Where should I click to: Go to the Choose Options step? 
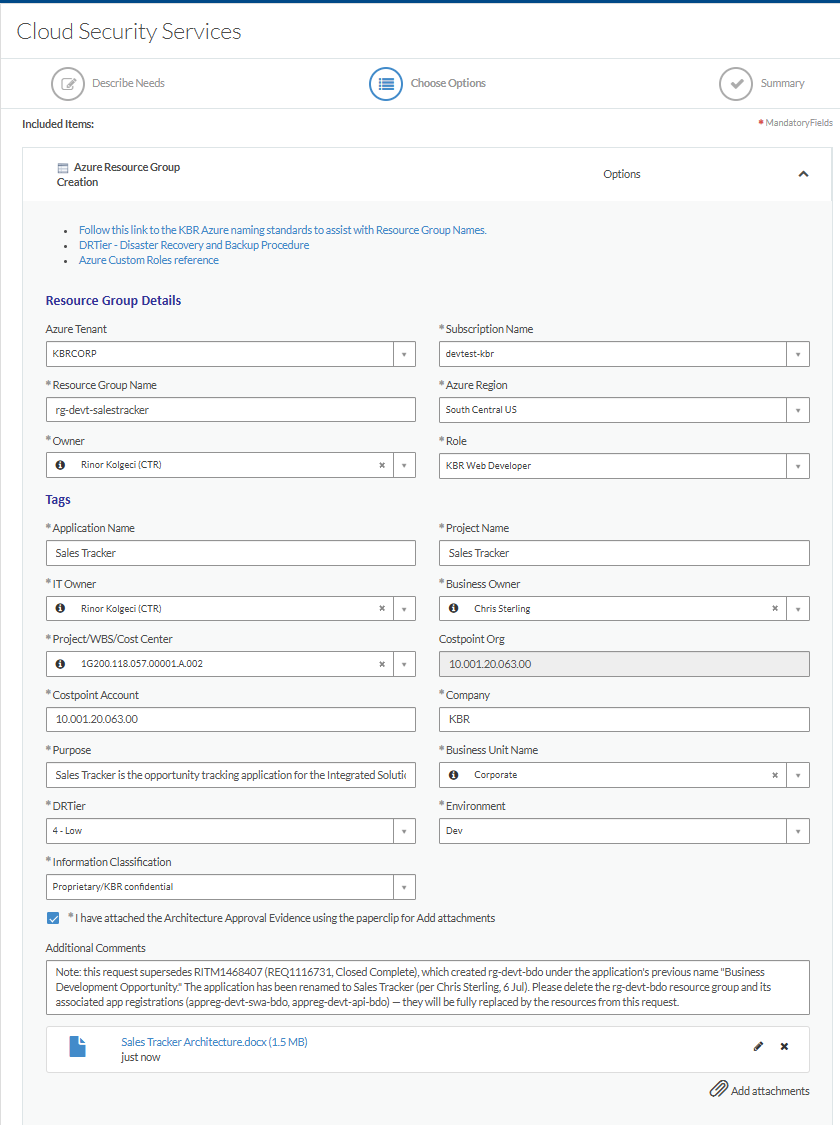(x=448, y=83)
